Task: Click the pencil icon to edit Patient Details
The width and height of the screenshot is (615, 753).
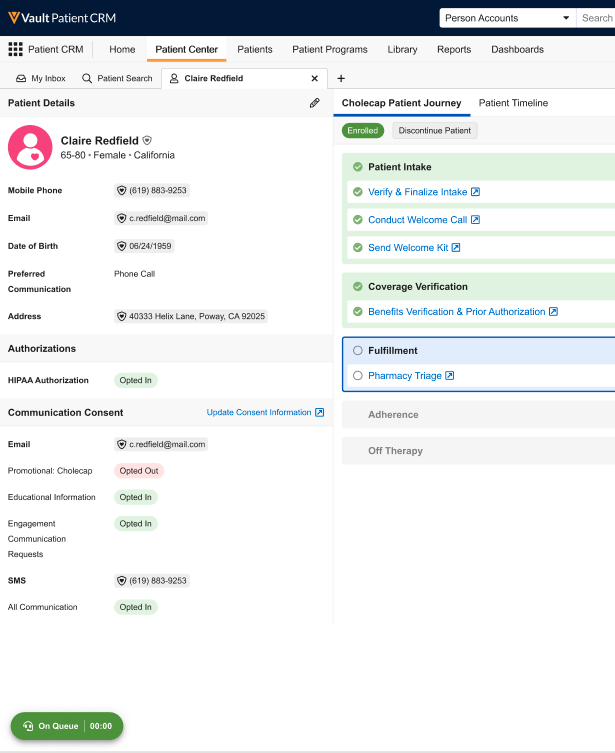Action: (314, 103)
